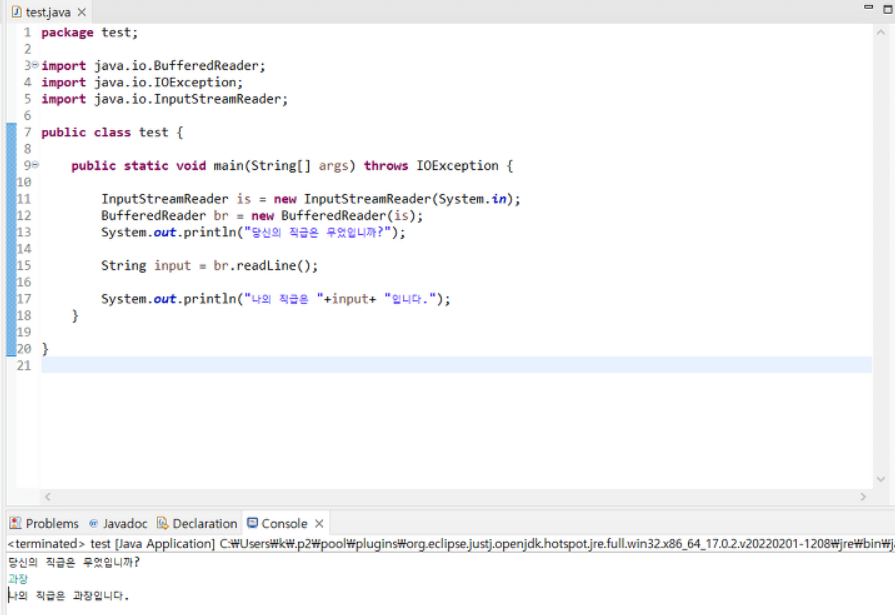Click the Declaration tab icon
The image size is (895, 615).
click(x=163, y=523)
